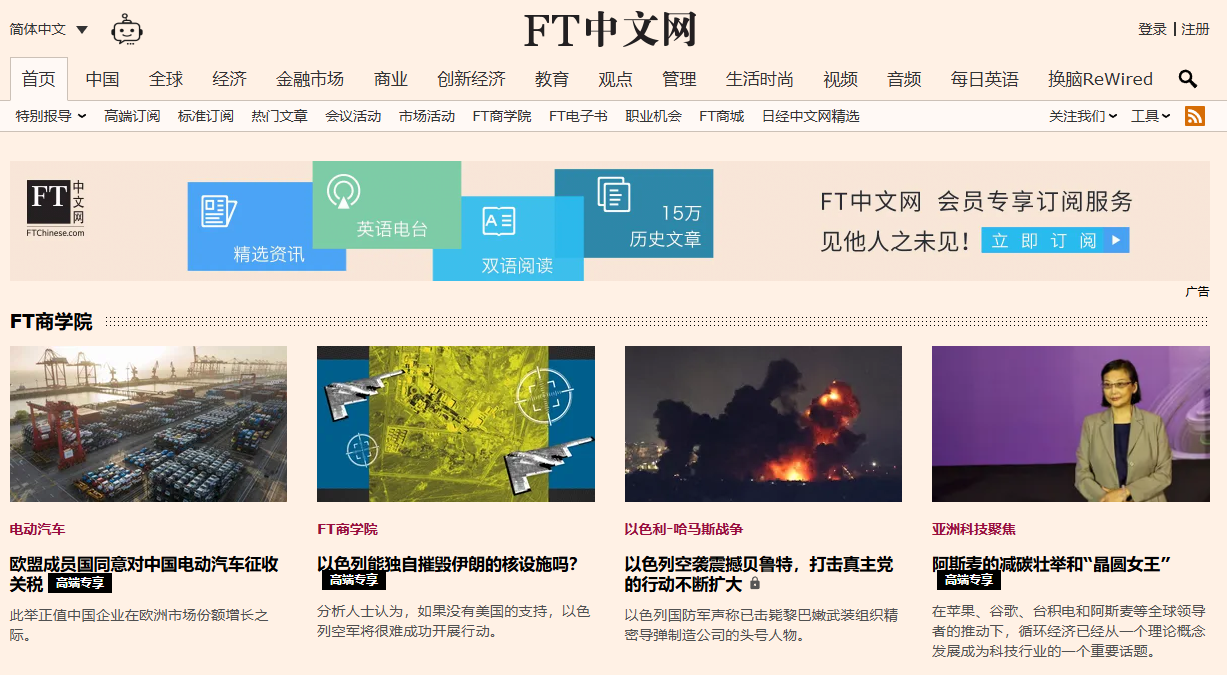Open the 视频 section
The width and height of the screenshot is (1227, 675).
[x=840, y=79]
